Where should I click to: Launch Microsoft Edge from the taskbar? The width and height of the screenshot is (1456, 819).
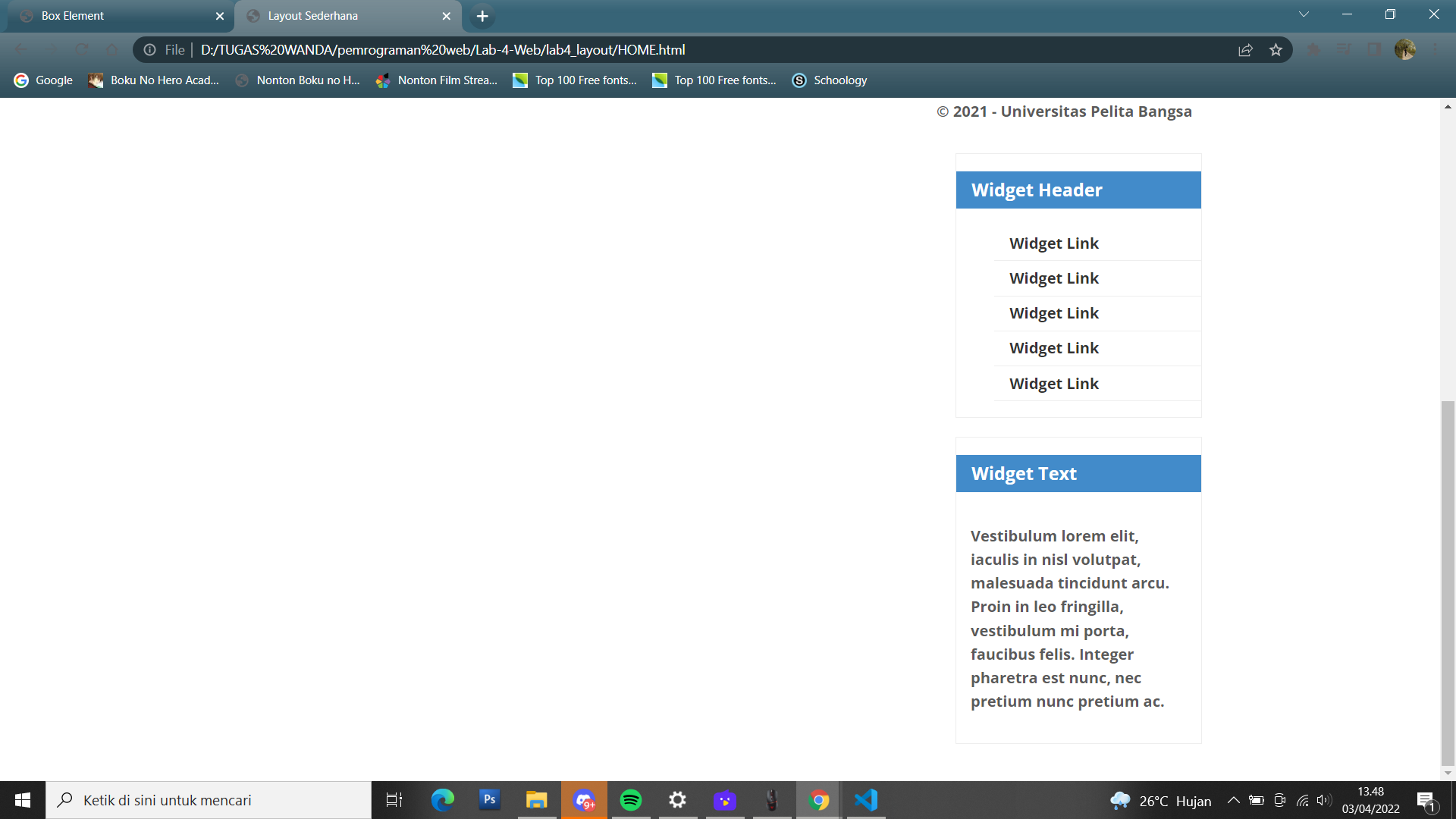coord(442,799)
